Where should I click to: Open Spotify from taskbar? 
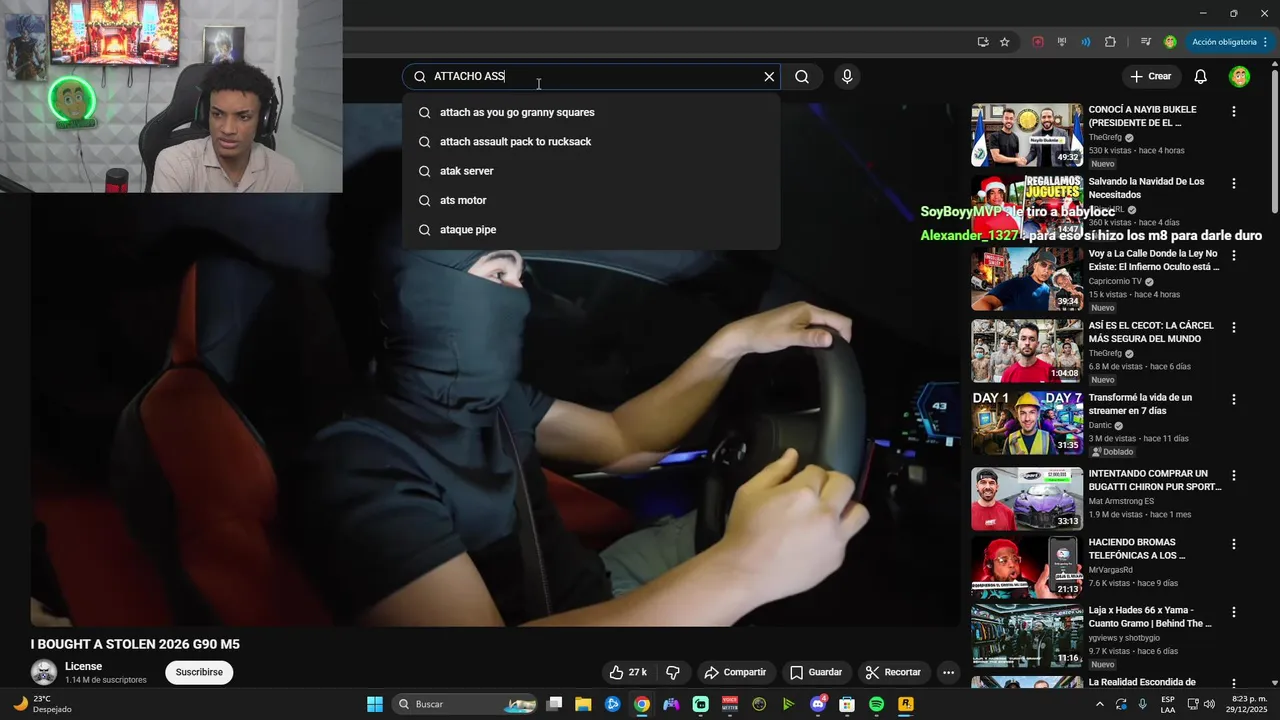[876, 704]
